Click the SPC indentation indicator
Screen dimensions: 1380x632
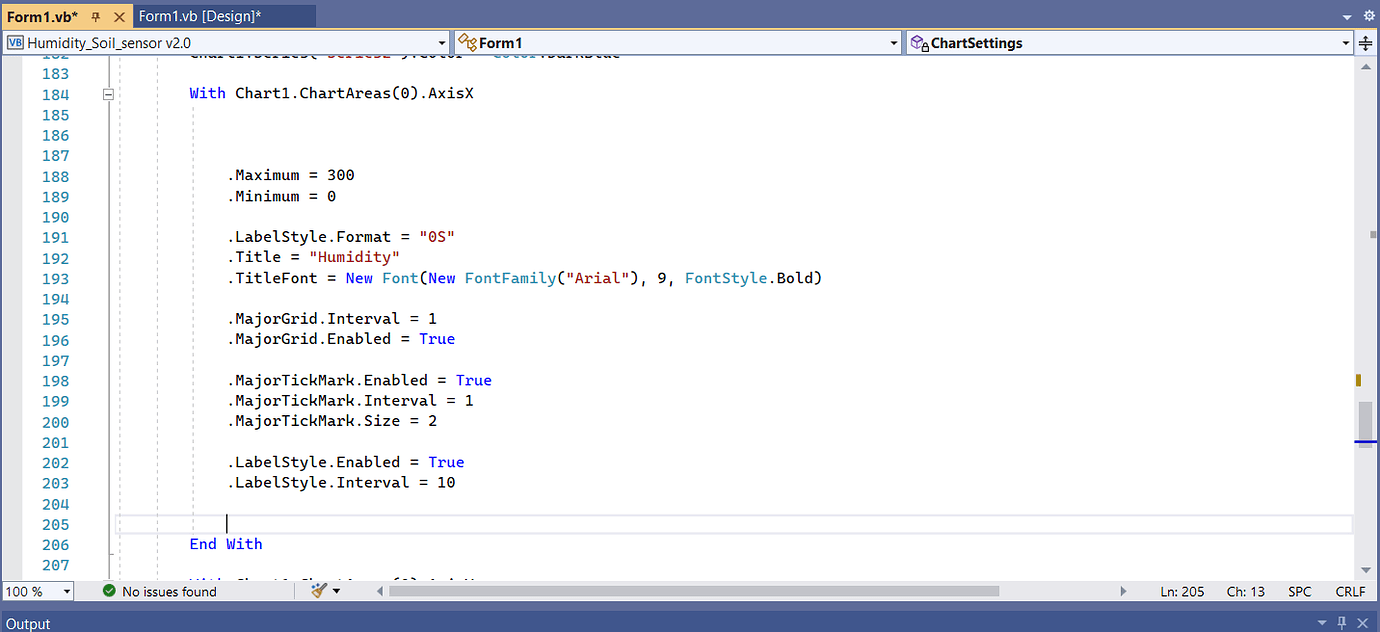(x=1298, y=591)
